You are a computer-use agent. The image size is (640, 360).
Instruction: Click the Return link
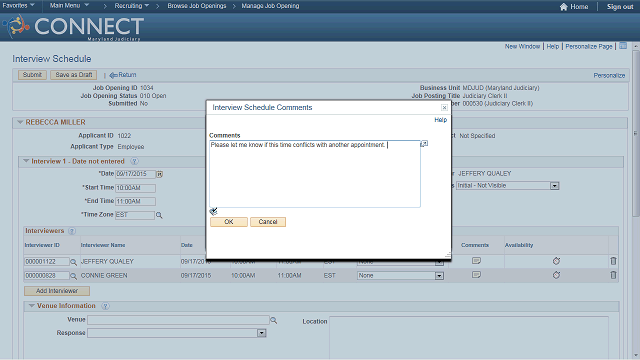pos(123,75)
